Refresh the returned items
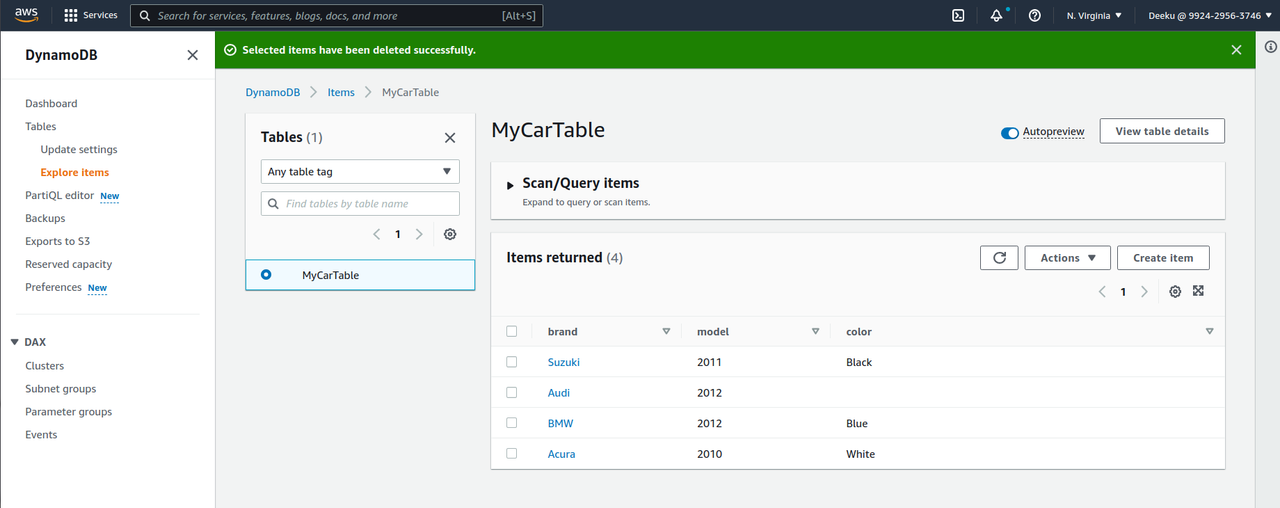The height and width of the screenshot is (508, 1280). [999, 258]
